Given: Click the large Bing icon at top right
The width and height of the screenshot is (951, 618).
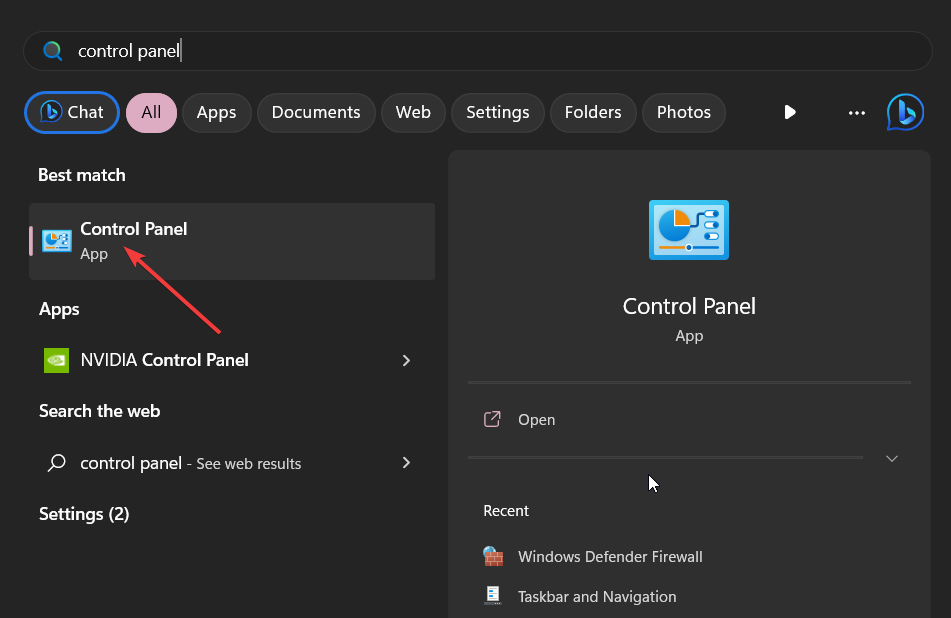Looking at the screenshot, I should tap(905, 112).
